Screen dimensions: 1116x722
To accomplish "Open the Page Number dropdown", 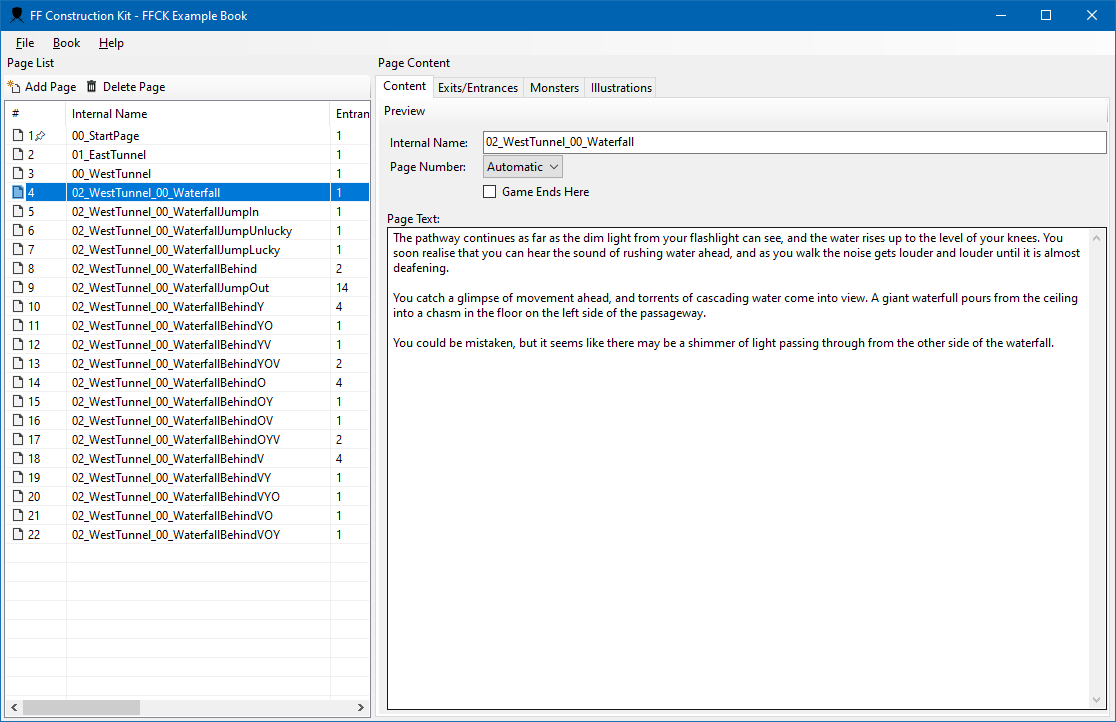I will point(523,167).
